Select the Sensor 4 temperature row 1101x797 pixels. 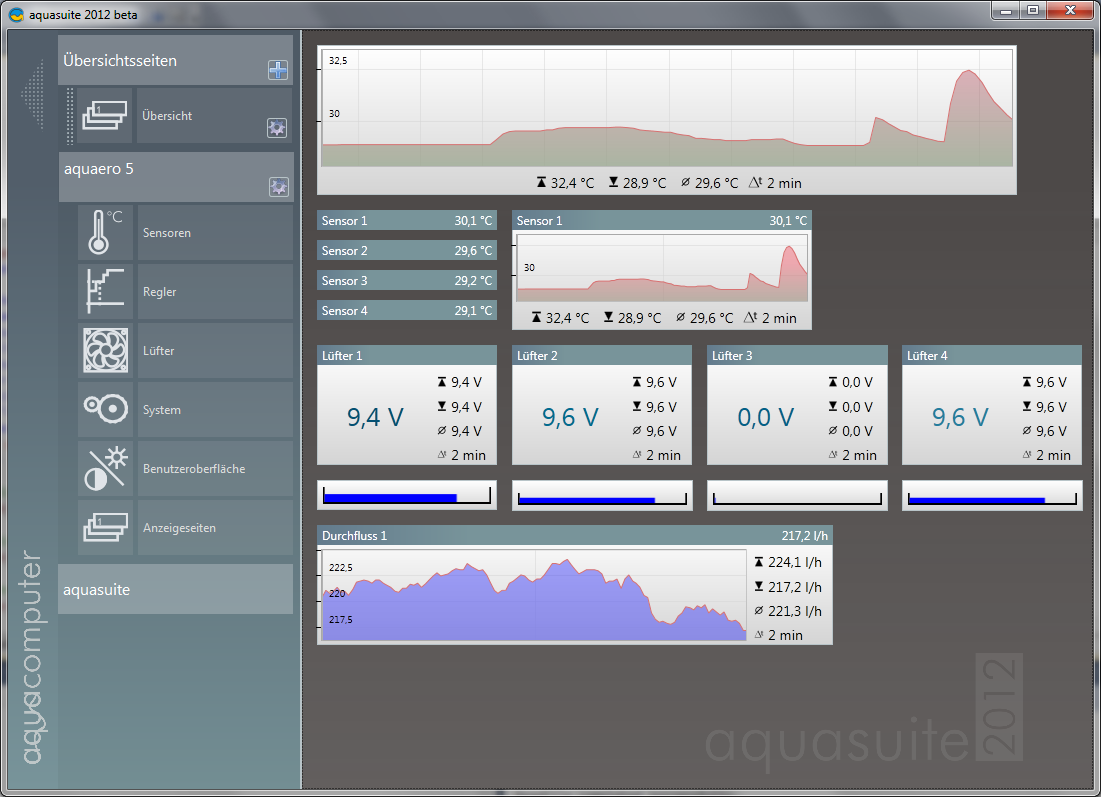(x=406, y=311)
